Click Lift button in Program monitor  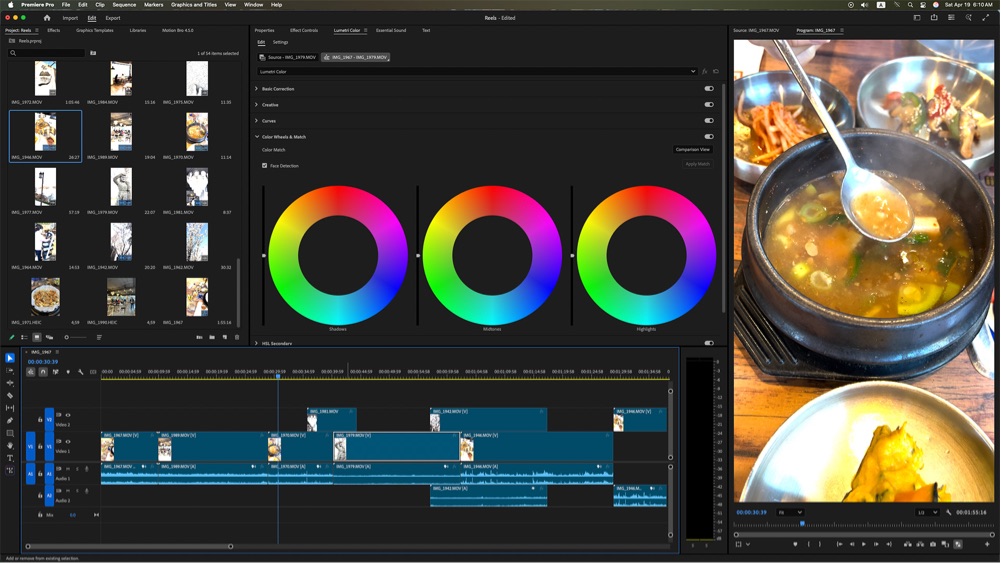(x=908, y=544)
